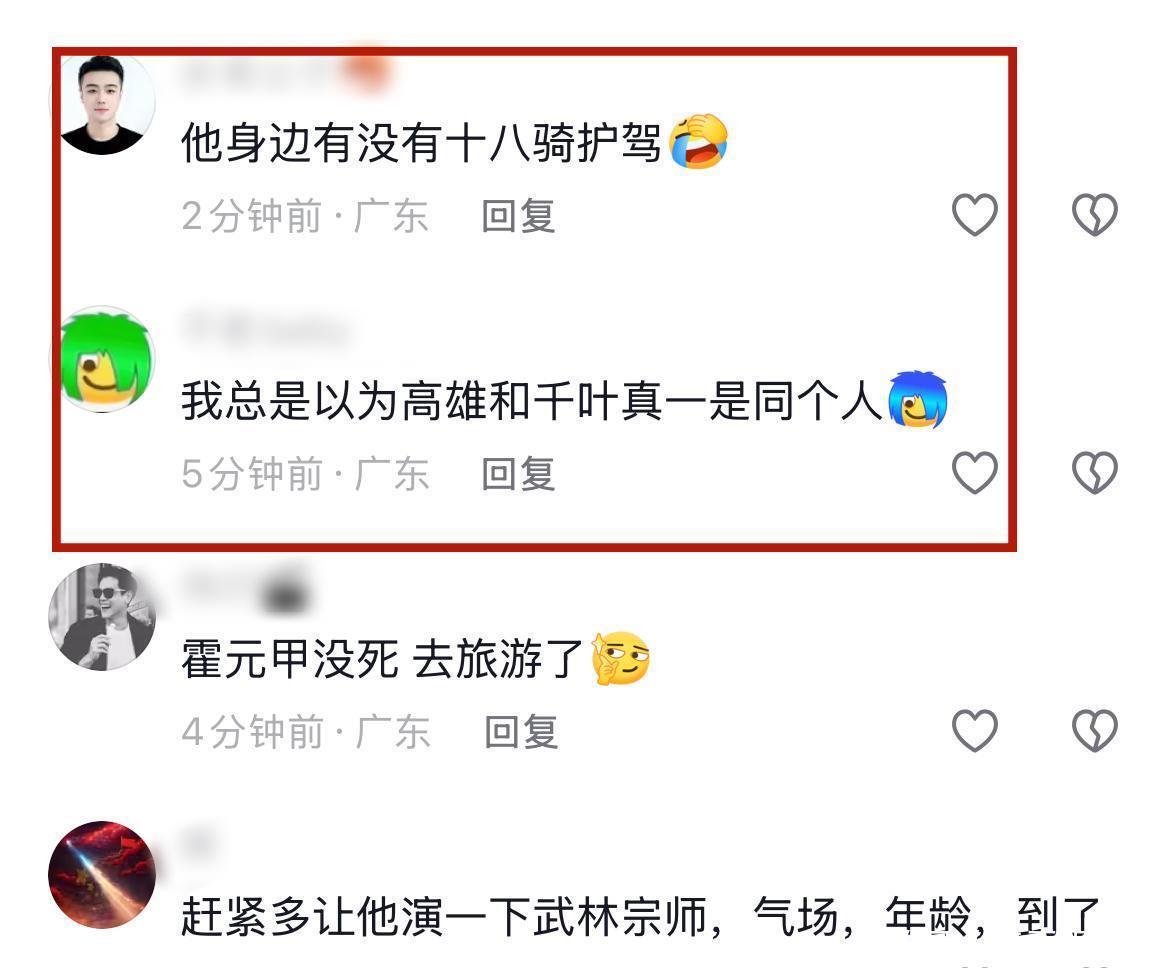
Task: Select the comment 霍元甲没死 去旅游了
Action: coord(382,659)
